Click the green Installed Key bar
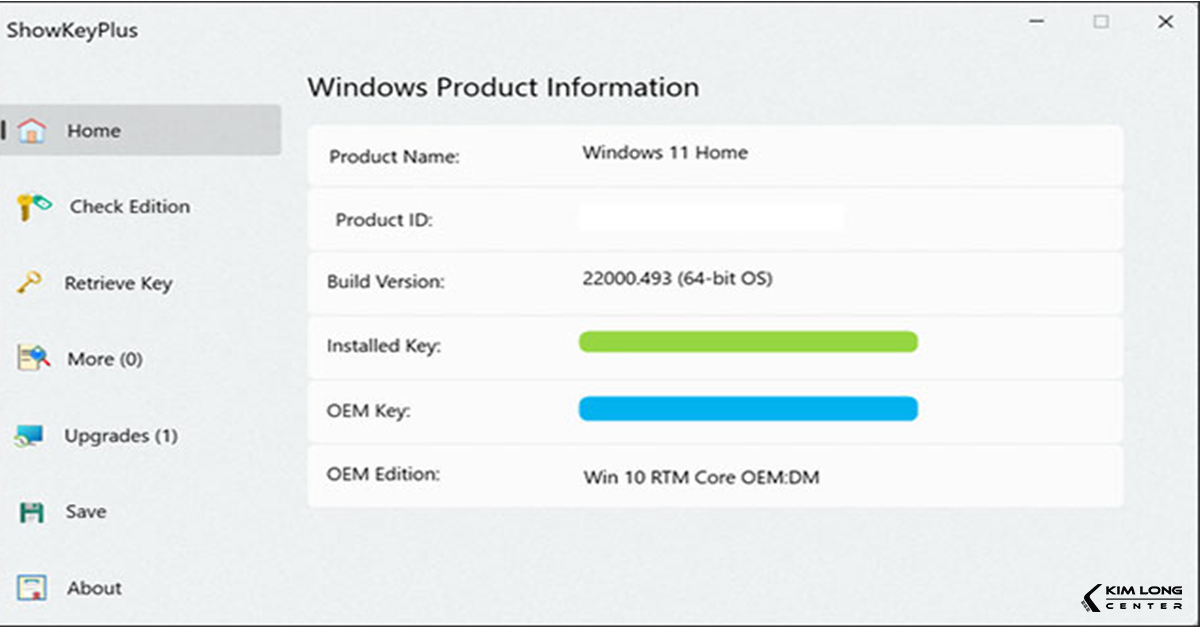 point(747,342)
